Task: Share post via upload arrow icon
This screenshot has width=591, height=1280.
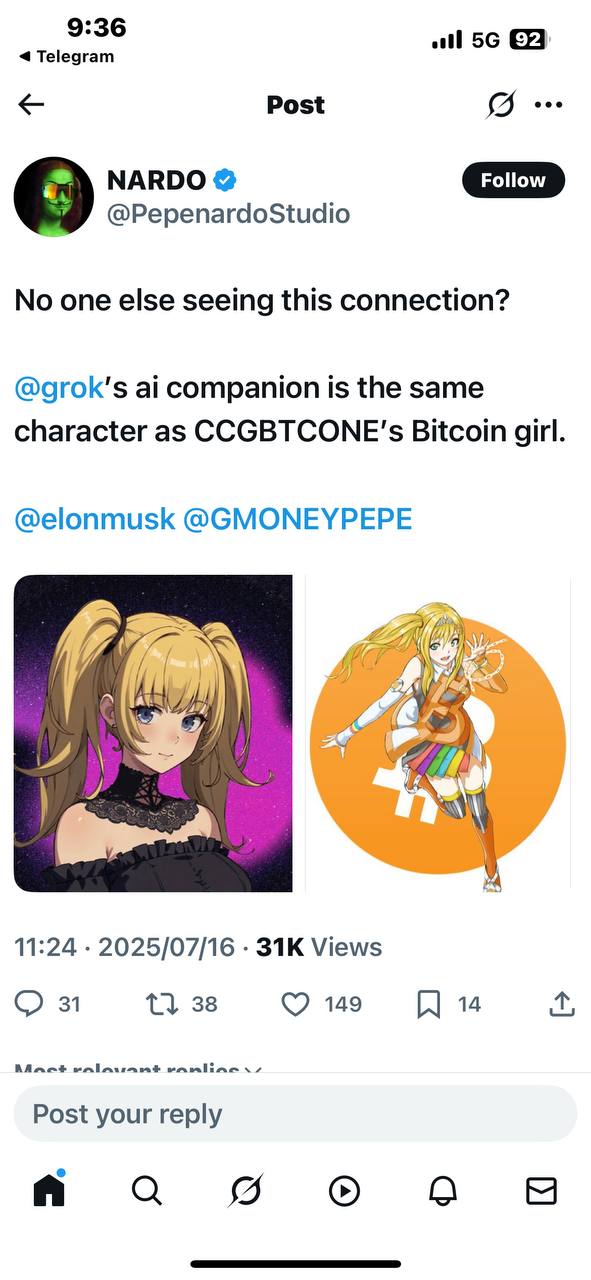Action: pyautogui.click(x=562, y=1003)
